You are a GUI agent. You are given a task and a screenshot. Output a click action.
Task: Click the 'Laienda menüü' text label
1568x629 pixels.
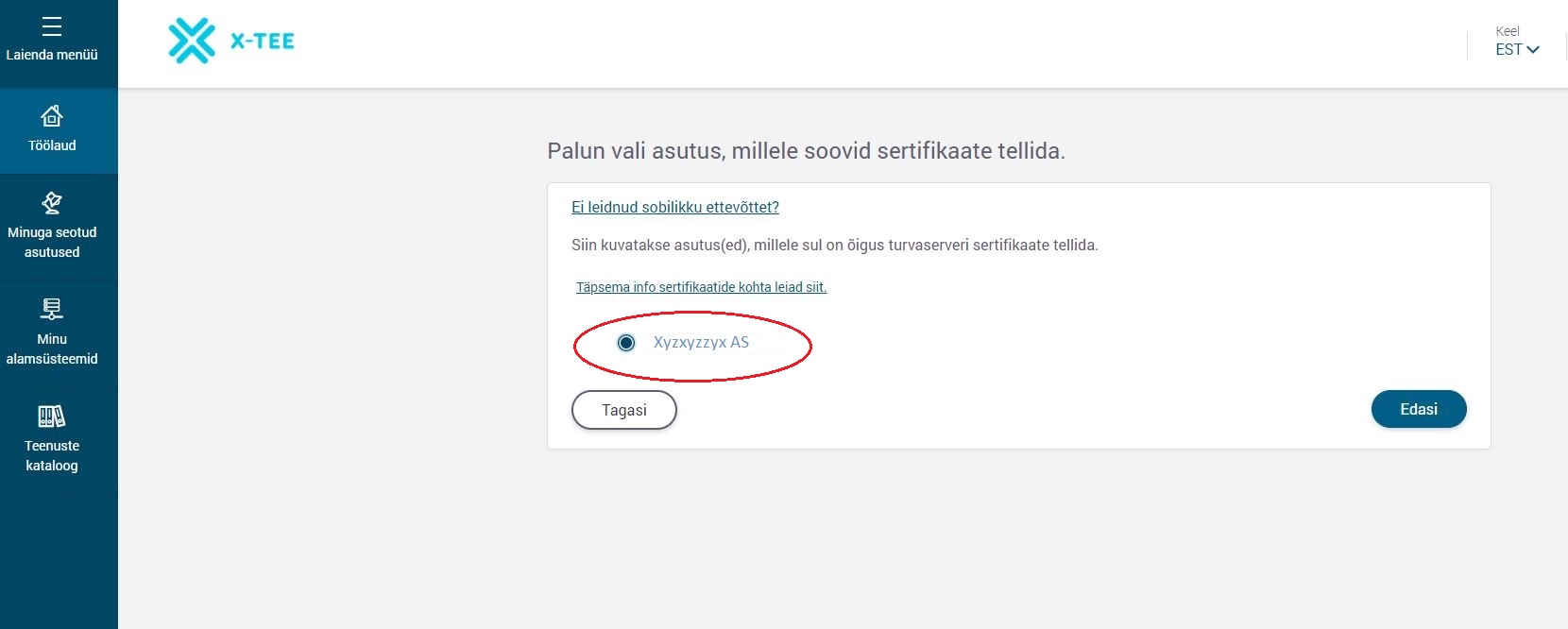pyautogui.click(x=52, y=55)
